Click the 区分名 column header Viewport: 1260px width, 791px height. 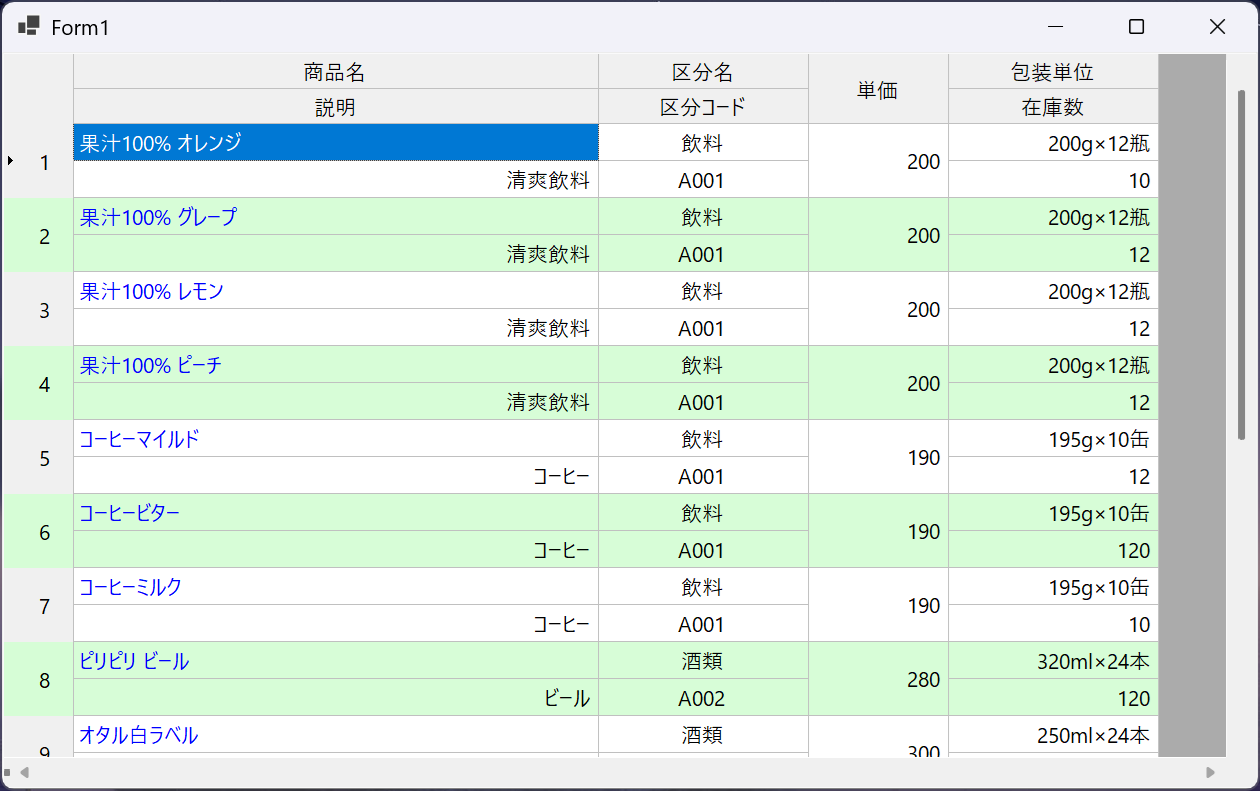703,72
